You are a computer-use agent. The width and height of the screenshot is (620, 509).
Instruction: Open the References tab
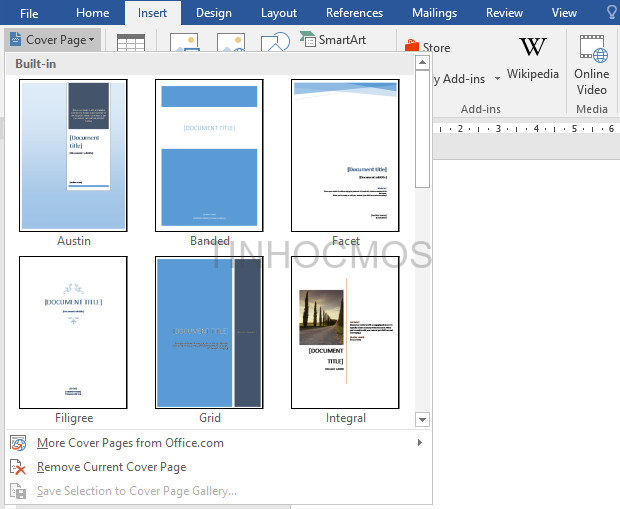(354, 13)
